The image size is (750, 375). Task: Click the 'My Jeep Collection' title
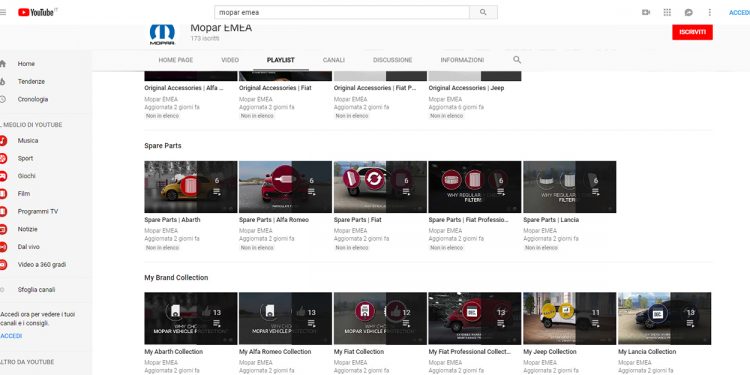coord(550,352)
